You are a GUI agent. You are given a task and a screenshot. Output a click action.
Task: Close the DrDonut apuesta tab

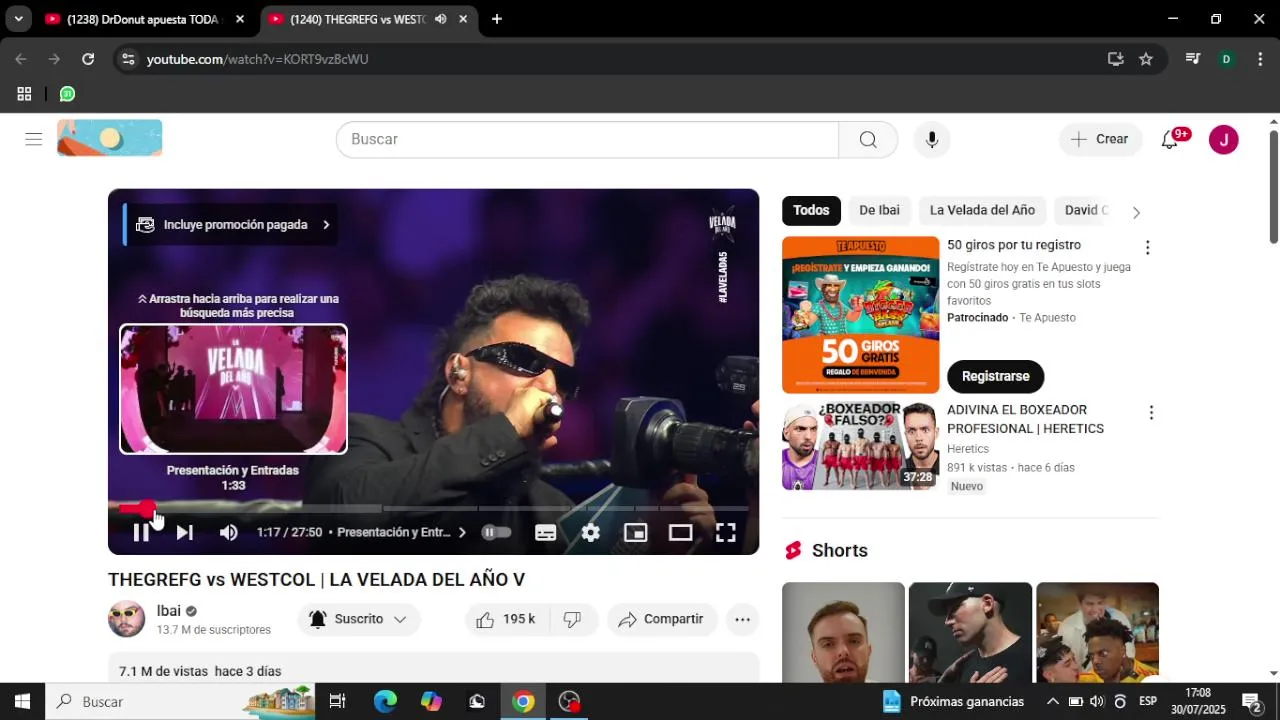(x=240, y=19)
